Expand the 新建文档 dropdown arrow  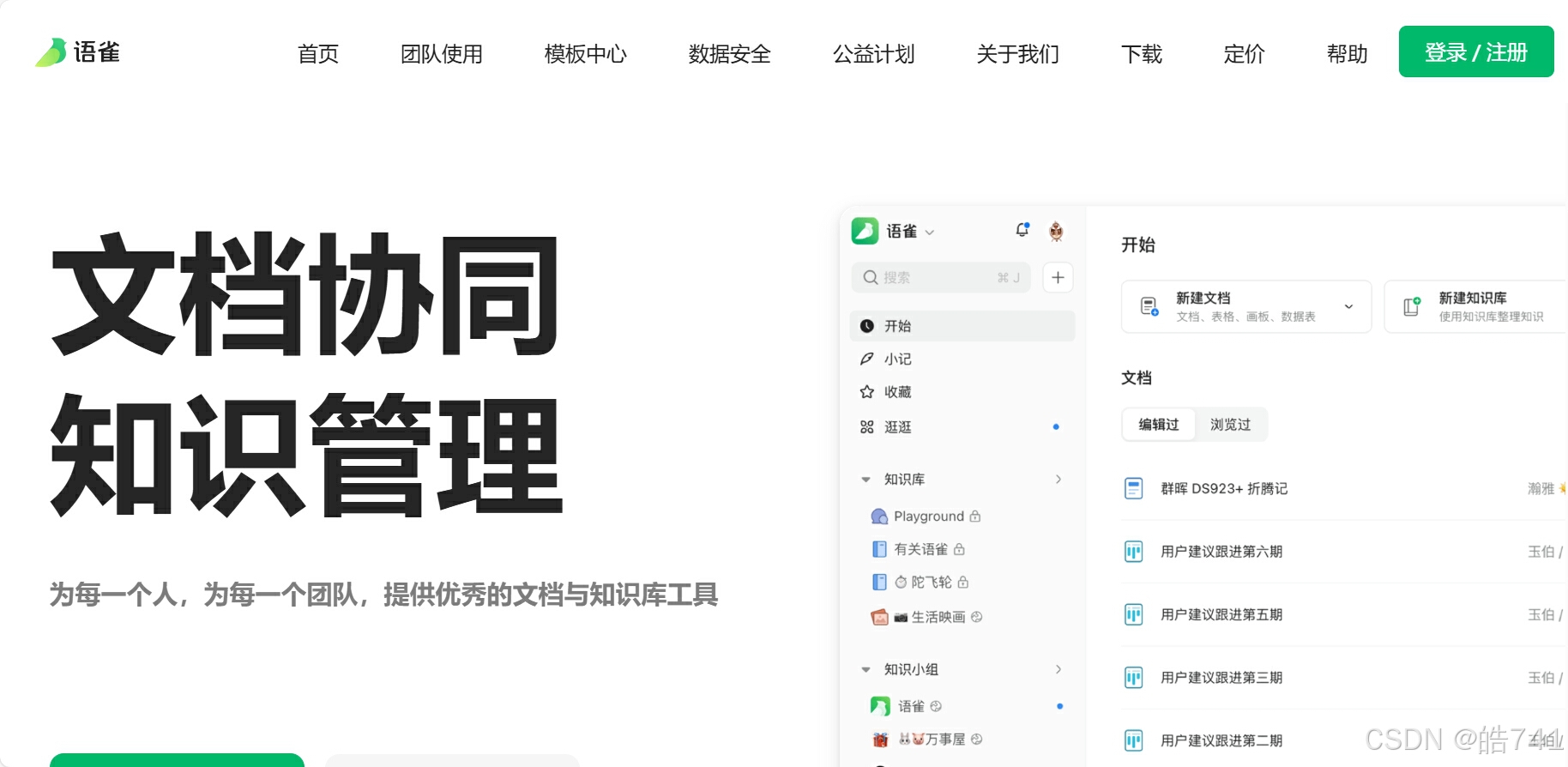(1348, 306)
